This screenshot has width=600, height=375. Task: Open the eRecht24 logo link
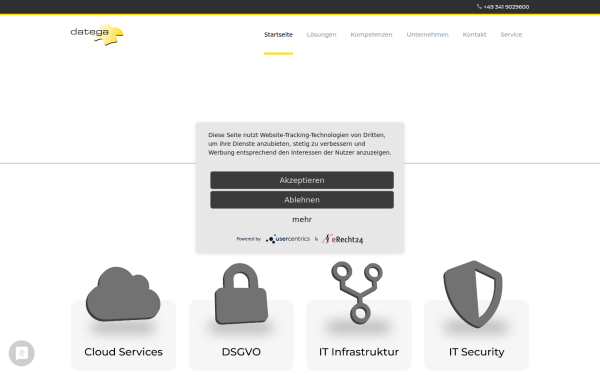point(342,239)
